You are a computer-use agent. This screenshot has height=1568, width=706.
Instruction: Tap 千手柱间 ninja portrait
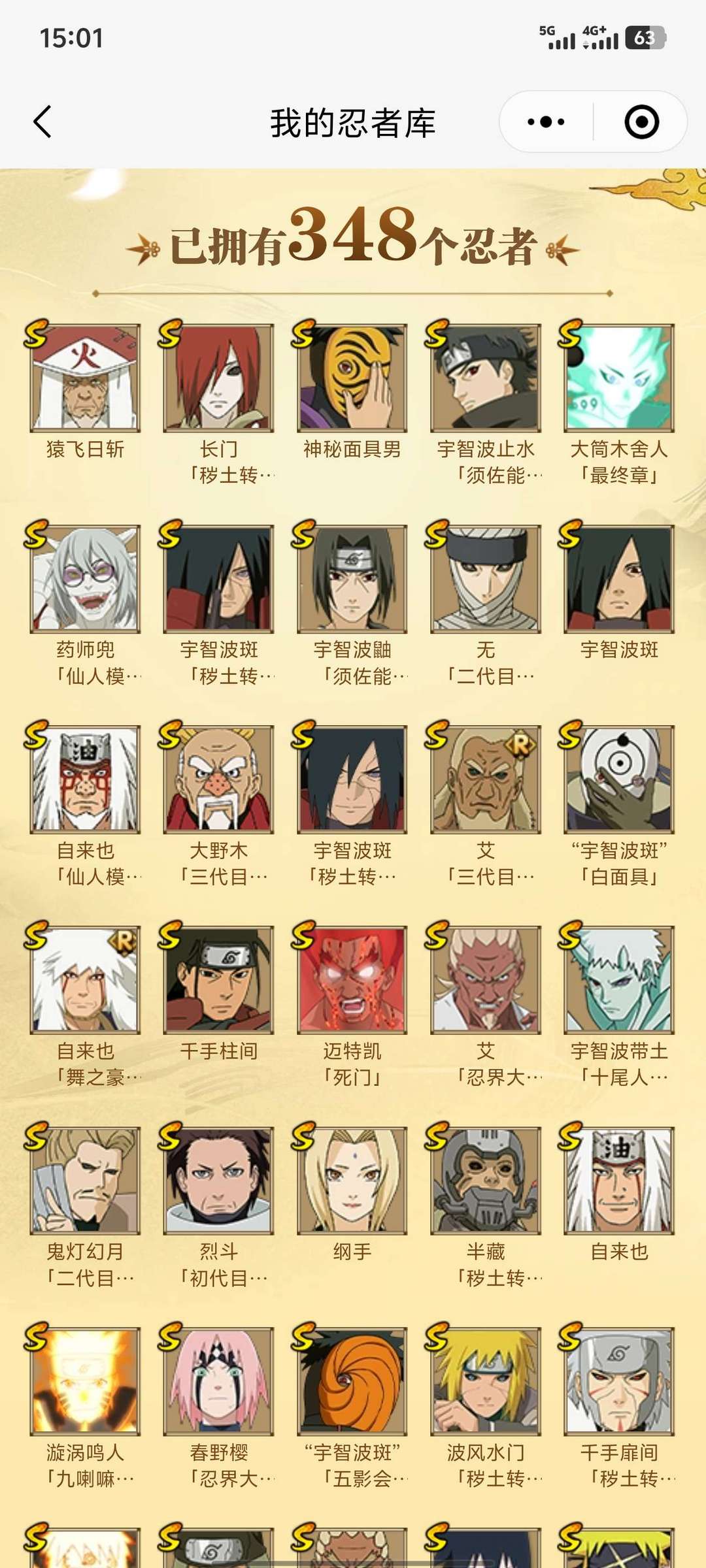click(218, 980)
